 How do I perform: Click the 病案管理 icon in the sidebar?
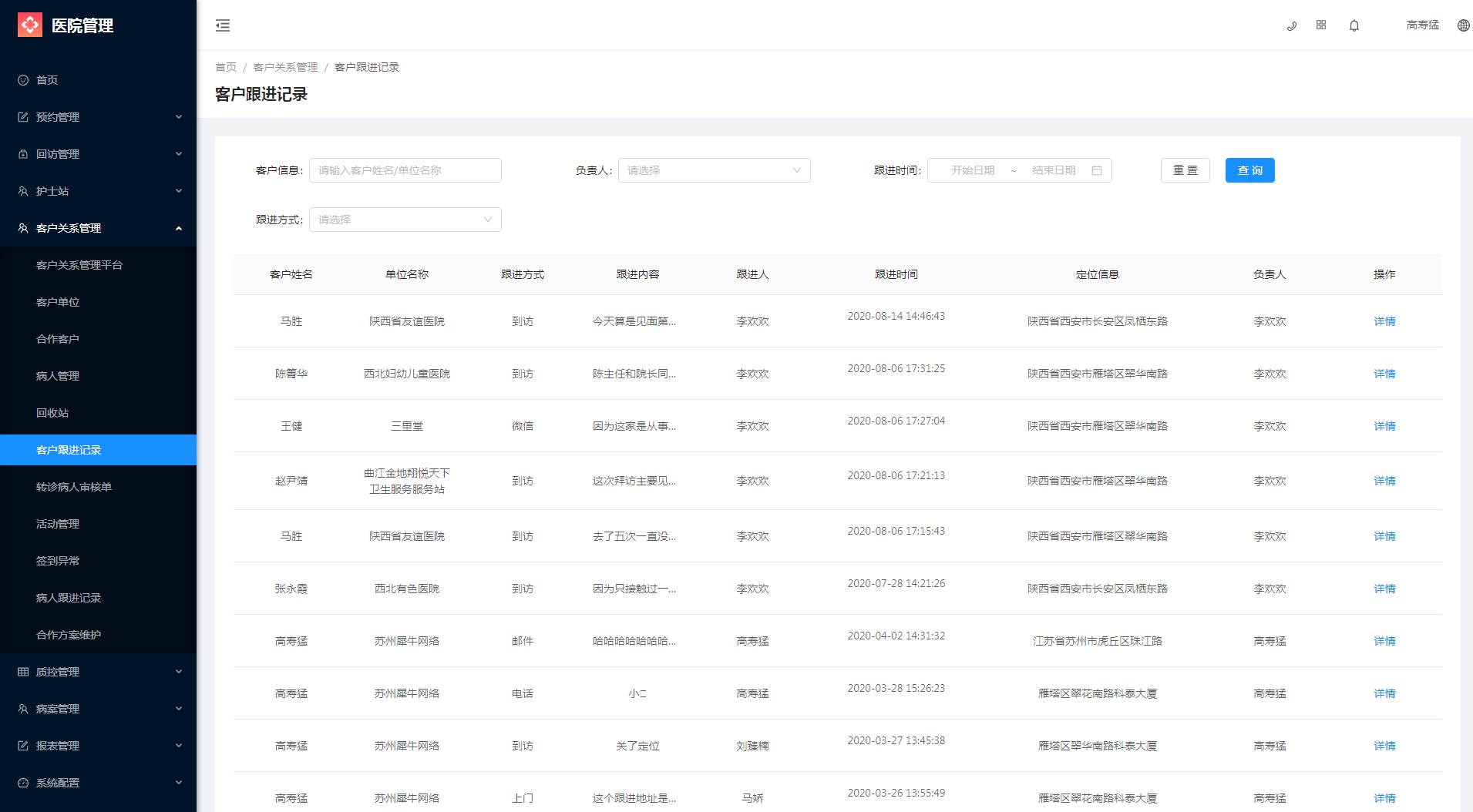(x=23, y=709)
